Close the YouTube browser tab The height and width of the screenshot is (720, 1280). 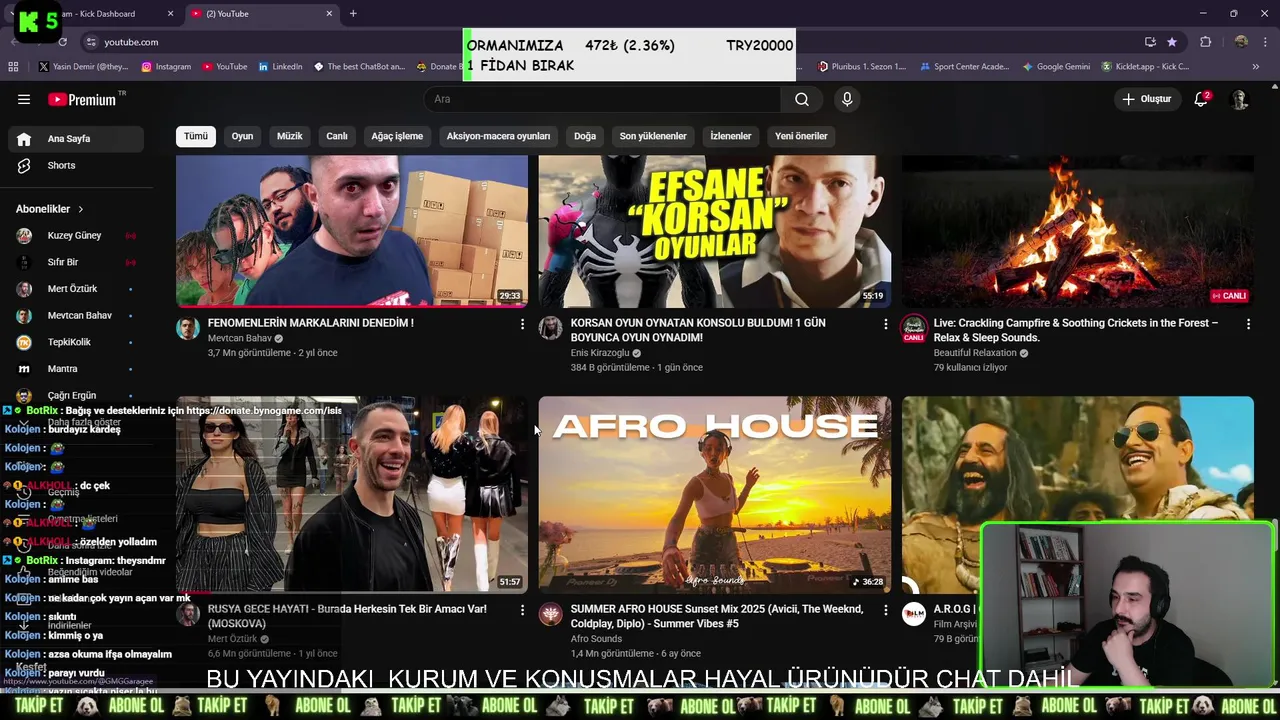pos(329,14)
